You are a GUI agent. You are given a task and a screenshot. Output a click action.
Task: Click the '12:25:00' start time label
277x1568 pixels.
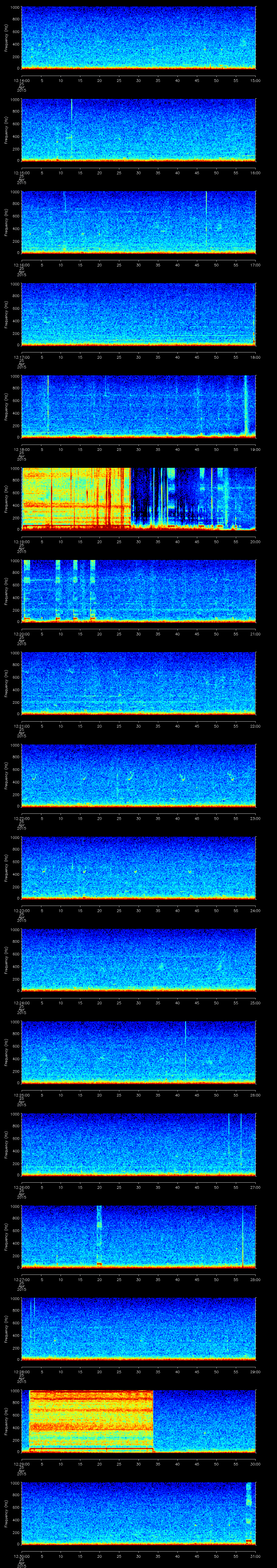point(21,1095)
